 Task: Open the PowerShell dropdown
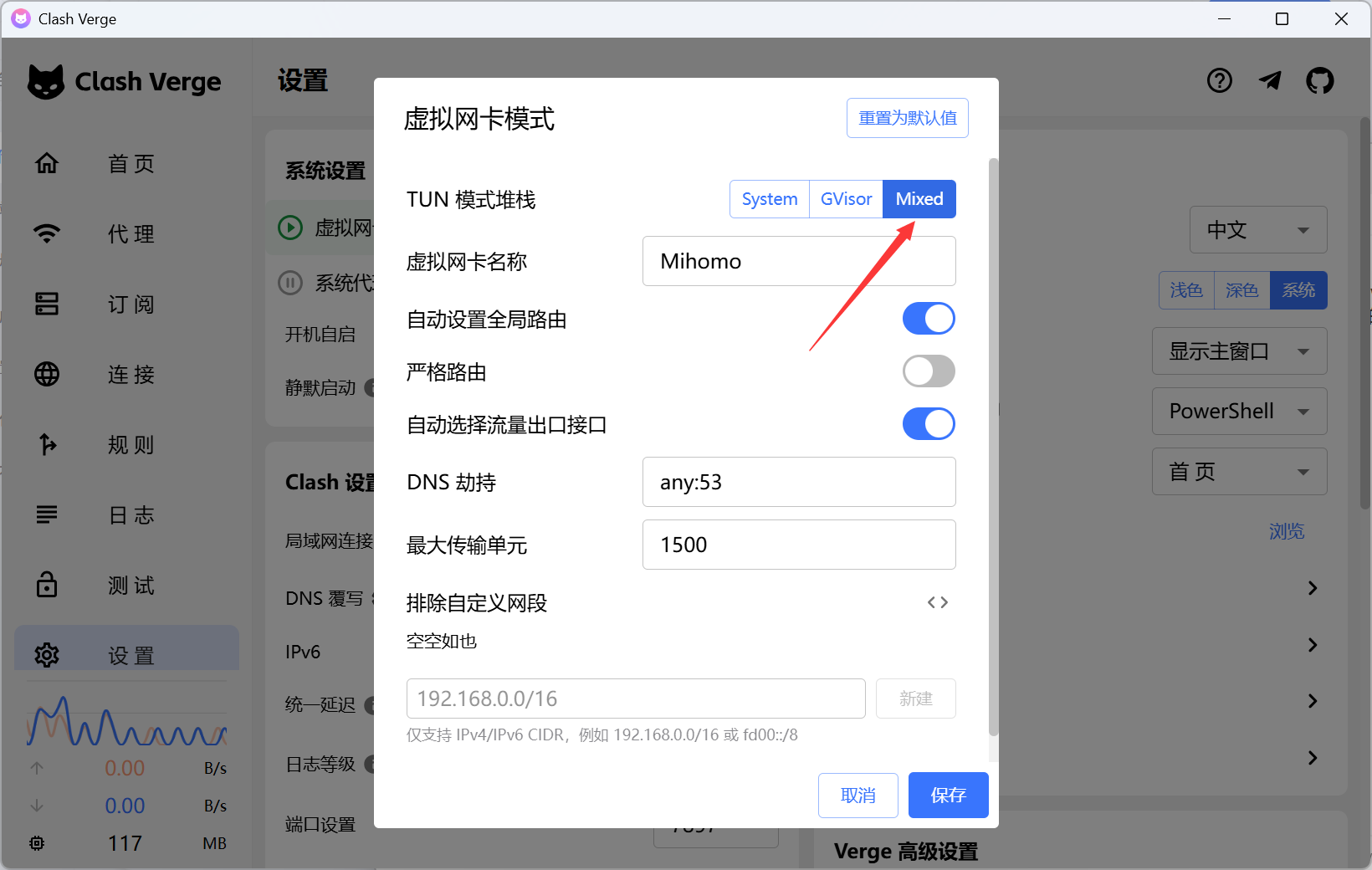pos(1239,412)
